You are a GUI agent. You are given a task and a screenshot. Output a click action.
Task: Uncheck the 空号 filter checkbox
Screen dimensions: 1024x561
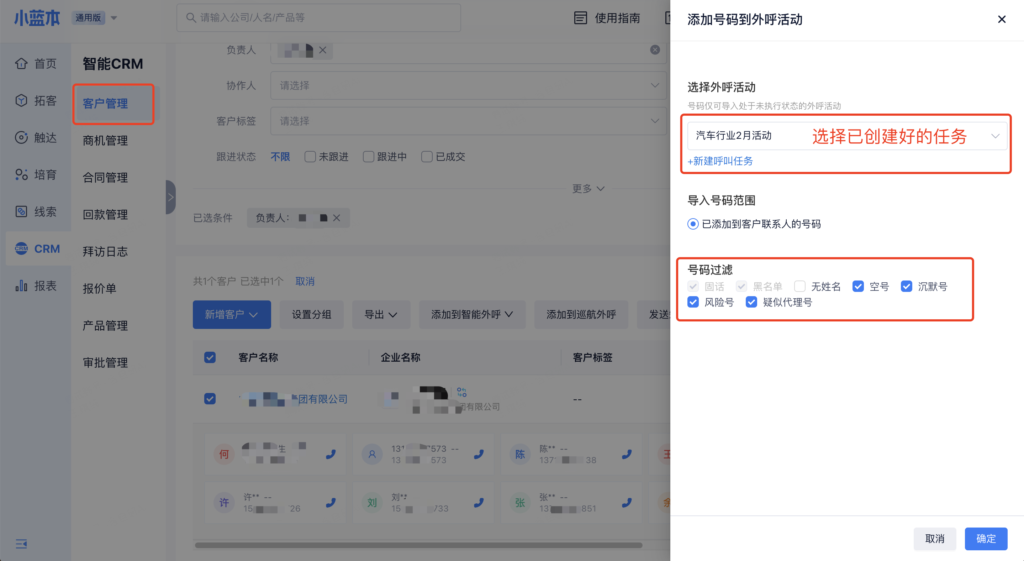pyautogui.click(x=858, y=286)
